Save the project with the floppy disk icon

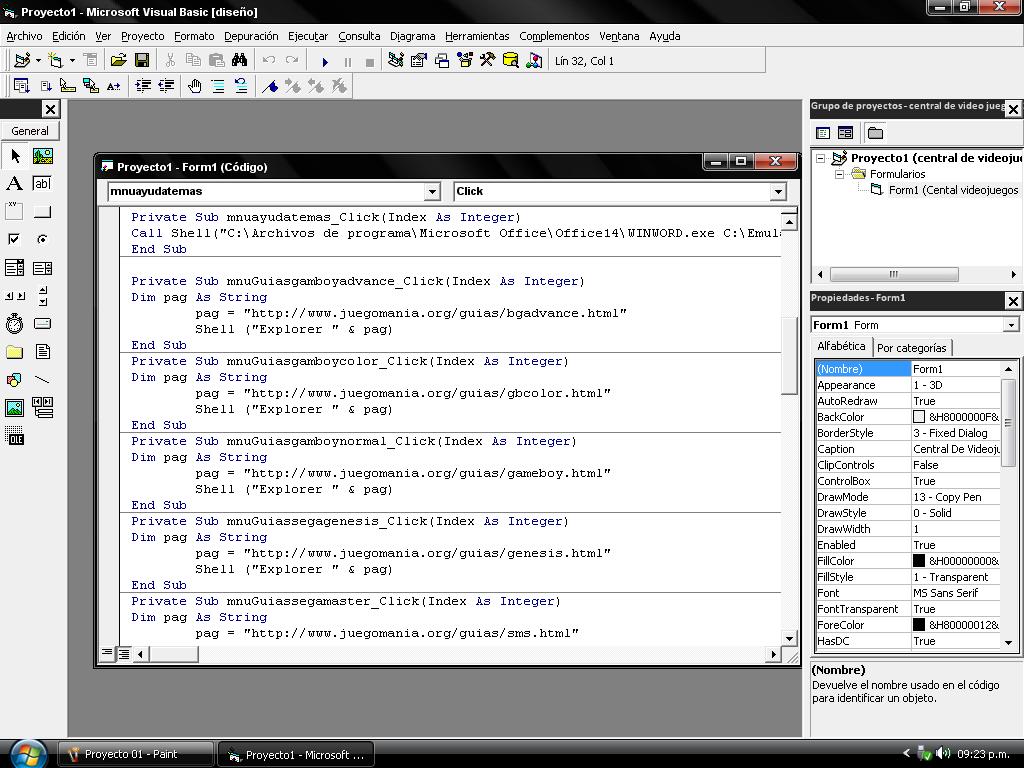pos(142,61)
